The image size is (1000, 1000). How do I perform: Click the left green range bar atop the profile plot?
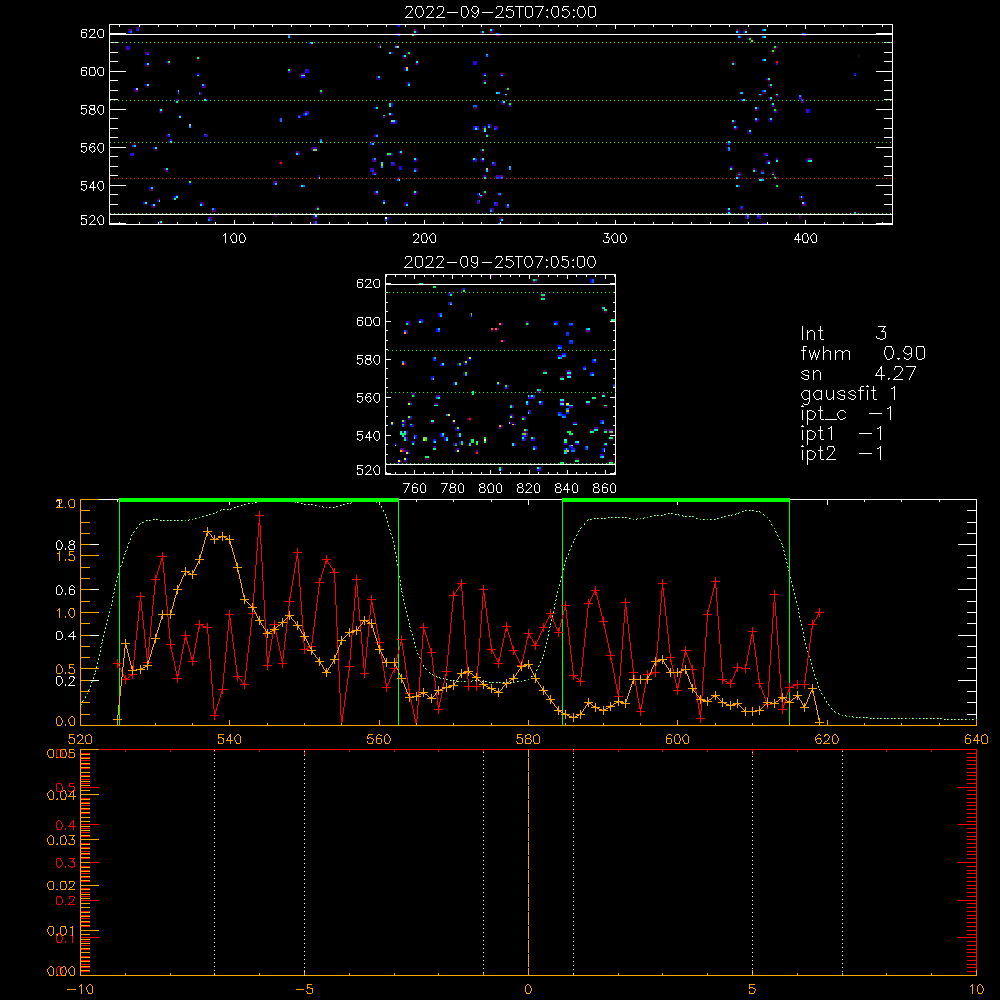[x=259, y=500]
